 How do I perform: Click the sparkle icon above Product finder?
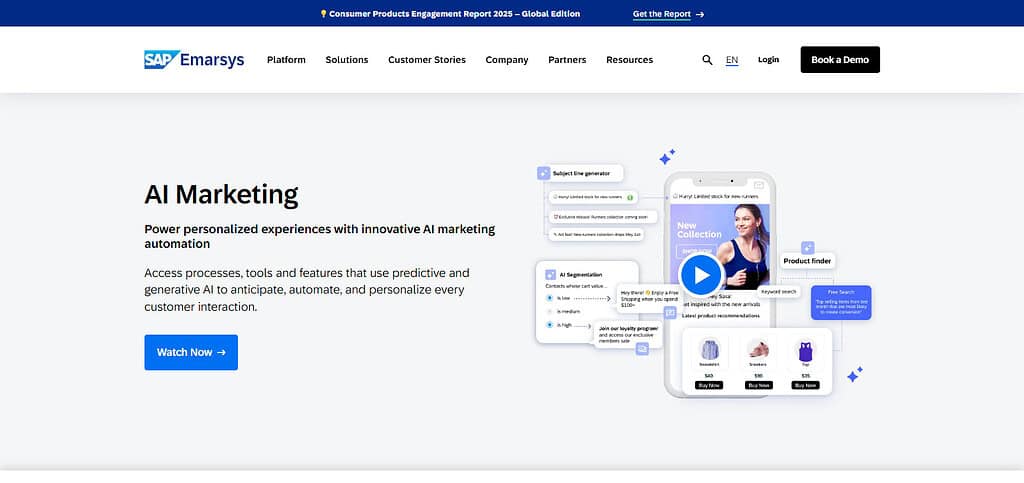tap(808, 247)
